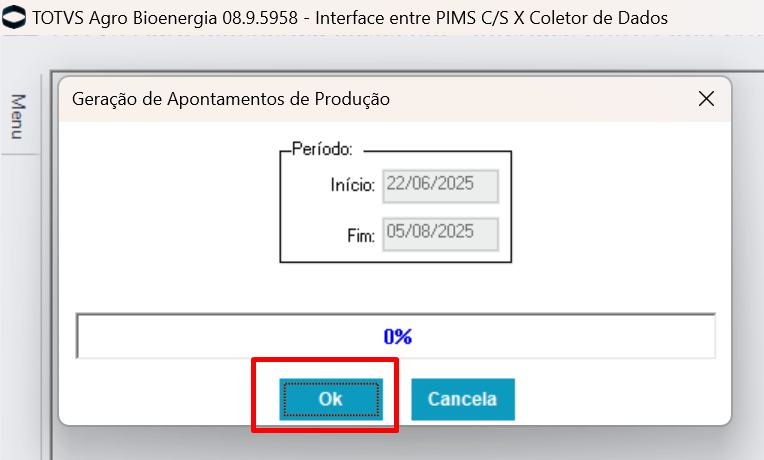
Task: Click the Início date field
Action: [440, 185]
